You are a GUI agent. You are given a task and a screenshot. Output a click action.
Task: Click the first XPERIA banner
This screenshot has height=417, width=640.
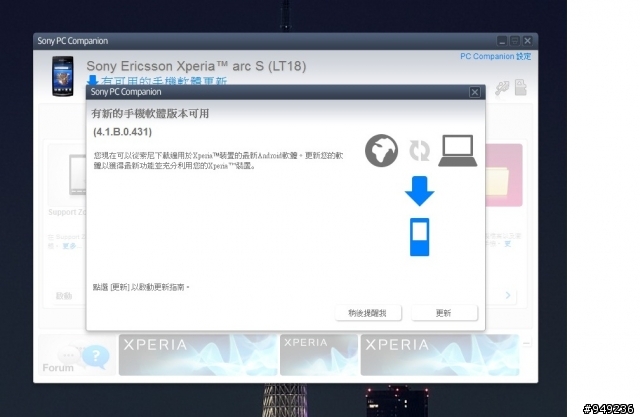point(198,355)
